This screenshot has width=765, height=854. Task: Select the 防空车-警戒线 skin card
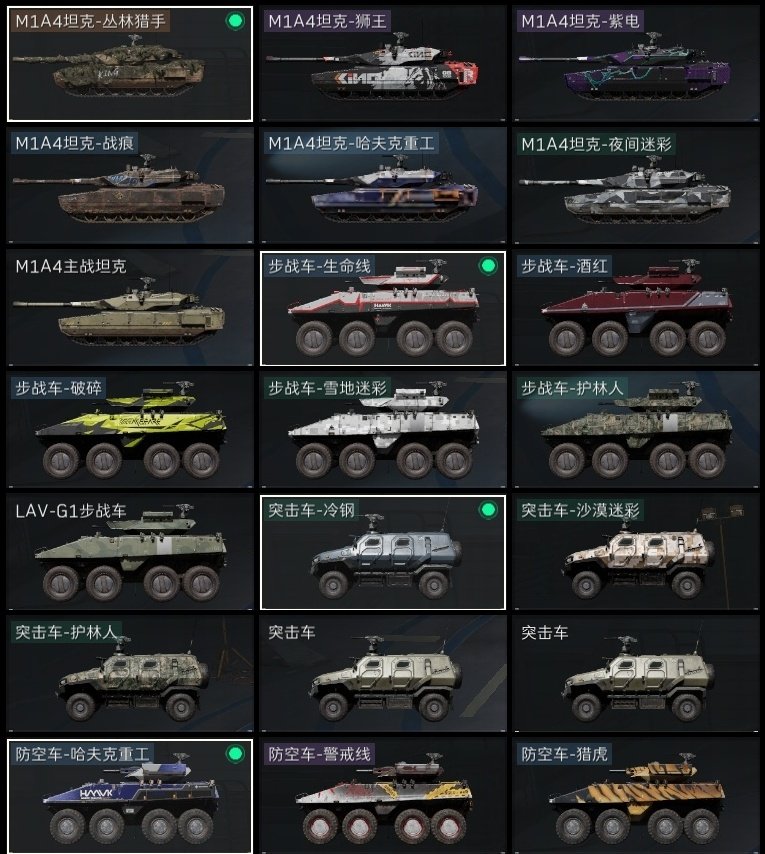click(x=383, y=796)
